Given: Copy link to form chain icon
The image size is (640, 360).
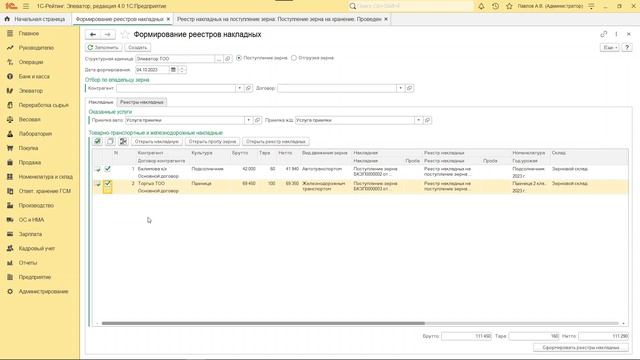Looking at the screenshot, I should (x=604, y=34).
